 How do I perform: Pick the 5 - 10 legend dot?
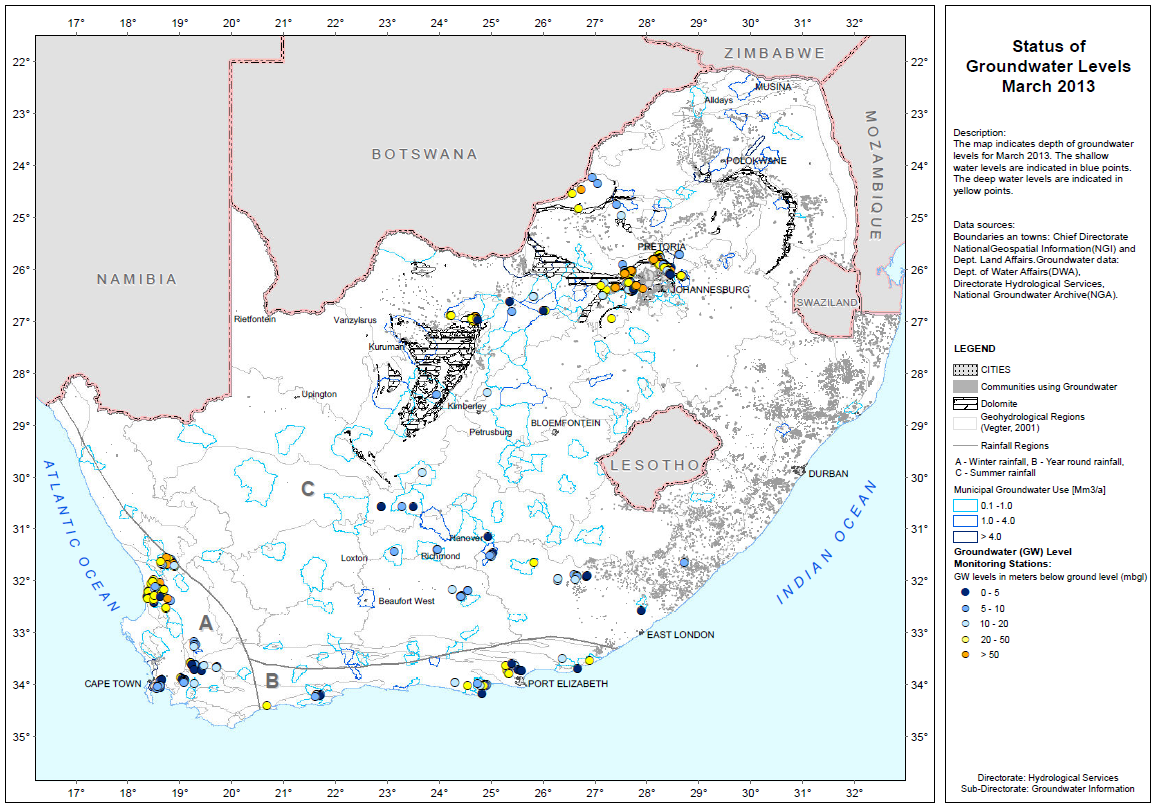click(x=966, y=608)
